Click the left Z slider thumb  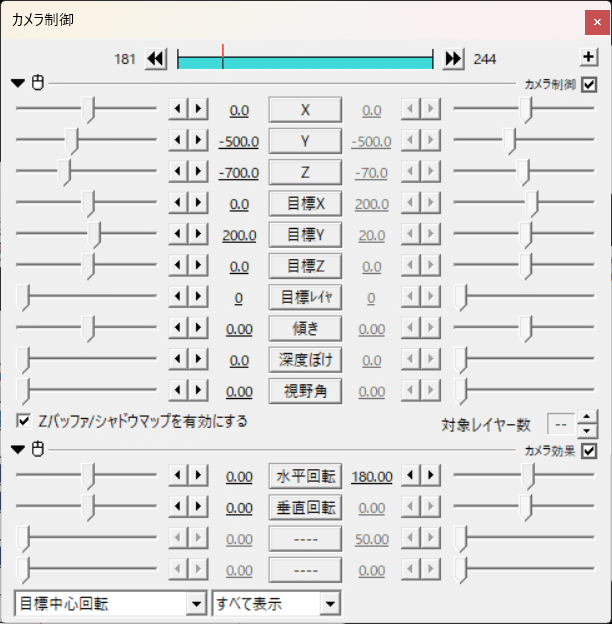tap(64, 172)
